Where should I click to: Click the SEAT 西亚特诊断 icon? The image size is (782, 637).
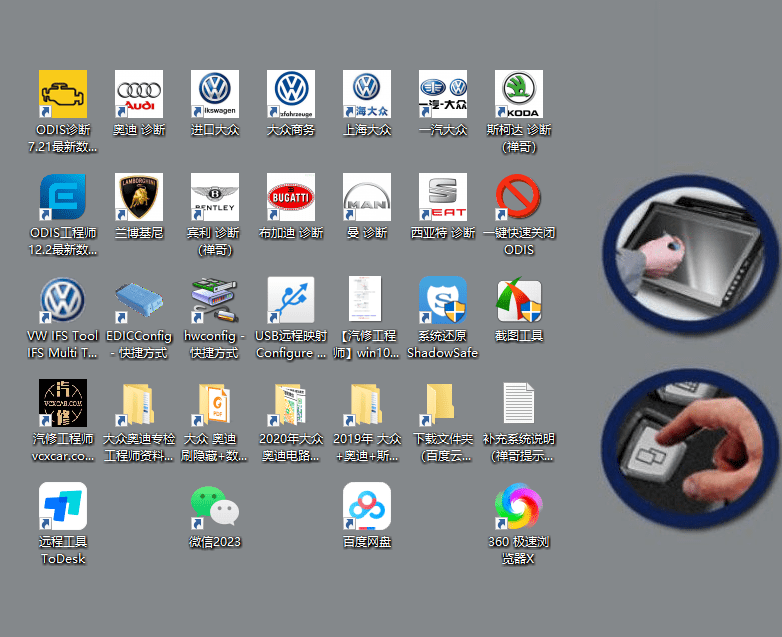443,198
